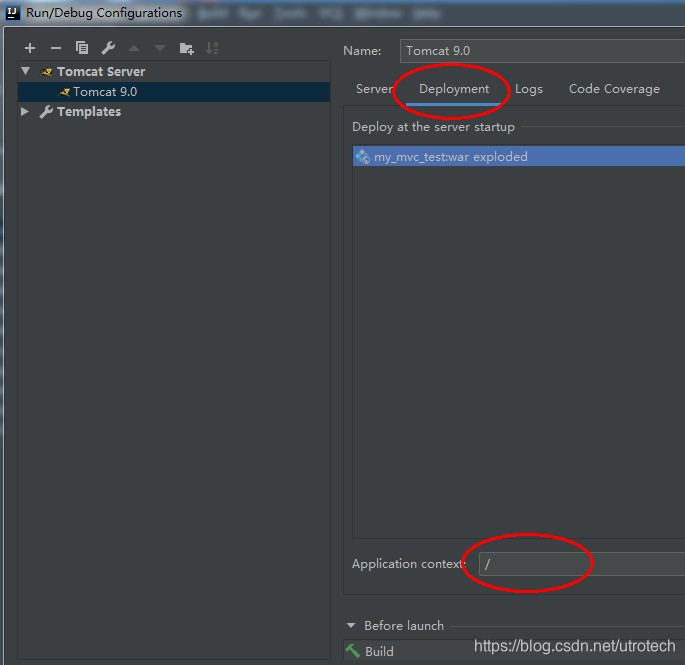Open the Code Coverage tab
This screenshot has height=665, width=685.
(614, 89)
